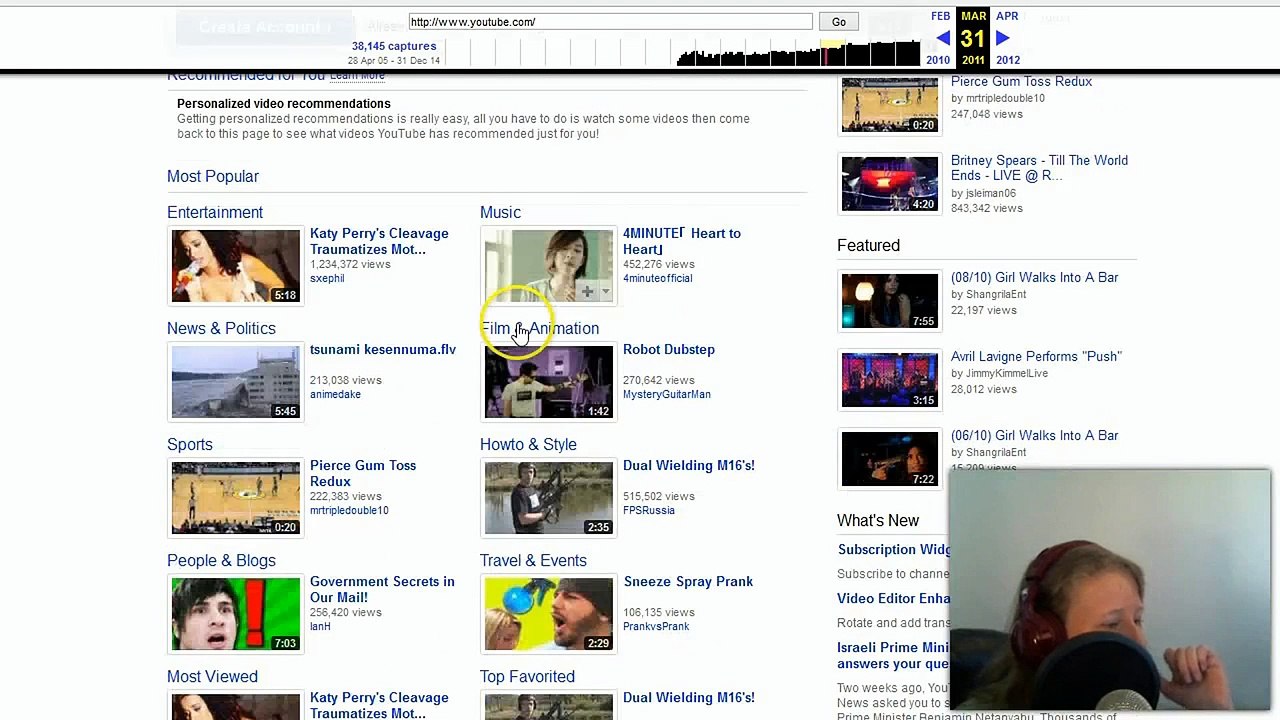This screenshot has width=1280, height=720.
Task: Play the Sneeze Spray Prank thumbnail
Action: tap(548, 613)
